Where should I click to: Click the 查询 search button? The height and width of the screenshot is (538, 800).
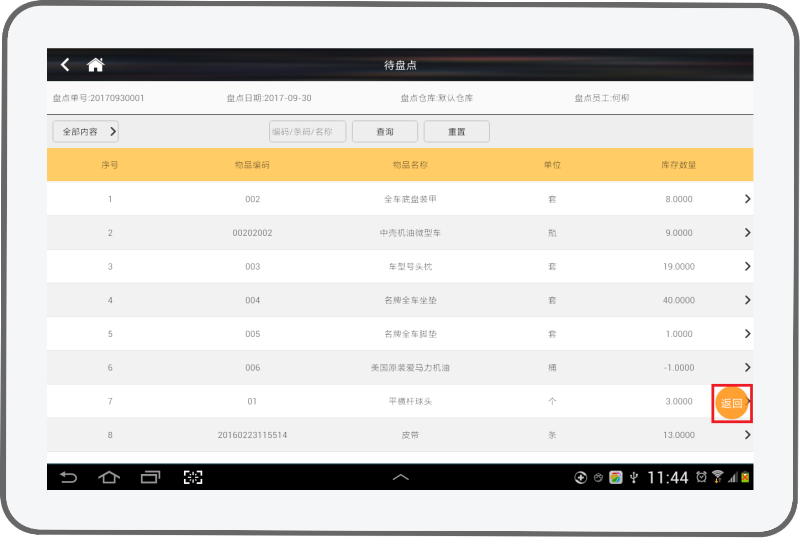[x=384, y=132]
